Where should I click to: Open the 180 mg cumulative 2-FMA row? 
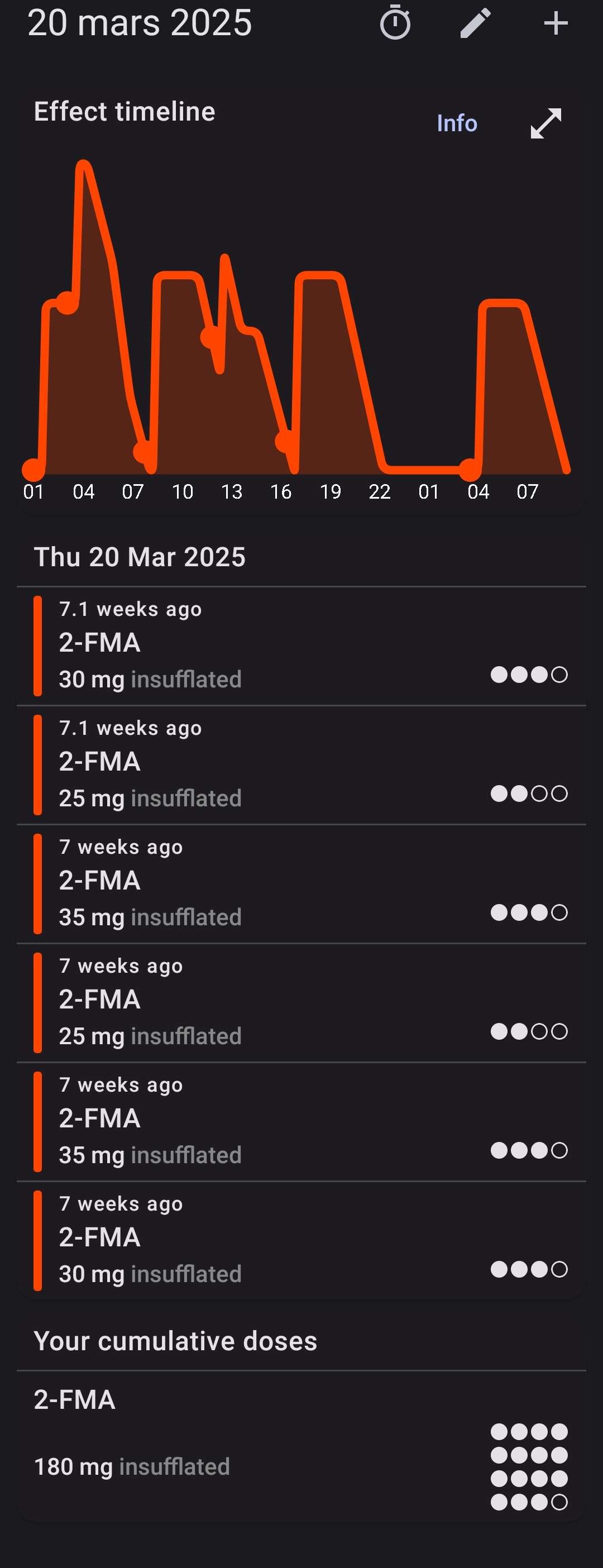pos(301,1446)
